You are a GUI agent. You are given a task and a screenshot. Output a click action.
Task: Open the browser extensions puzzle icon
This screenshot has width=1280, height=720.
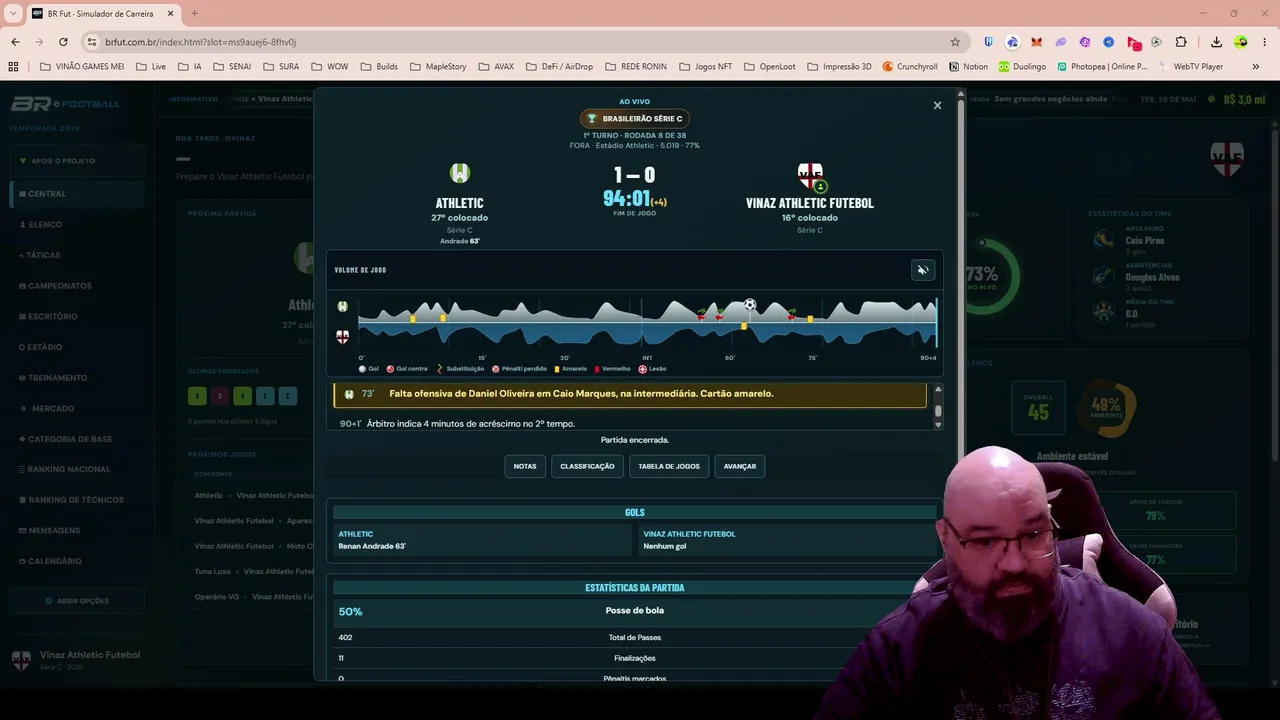(1181, 42)
